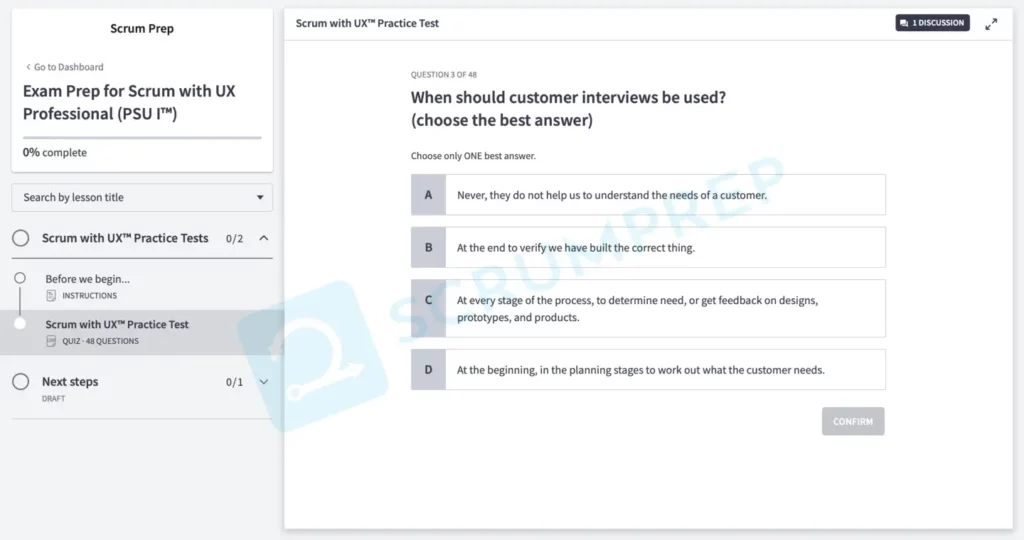Open the Search by lesson title dropdown
Viewport: 1024px width, 540px height.
tap(142, 198)
